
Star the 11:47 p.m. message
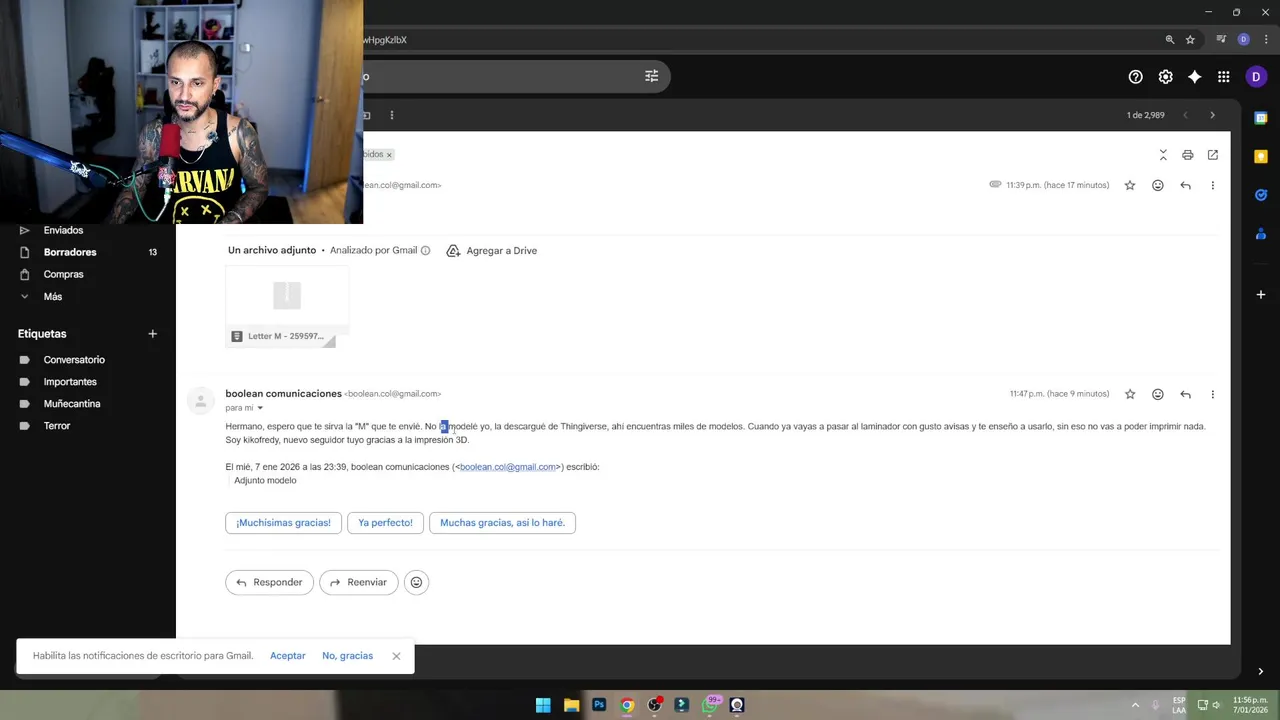[1130, 394]
